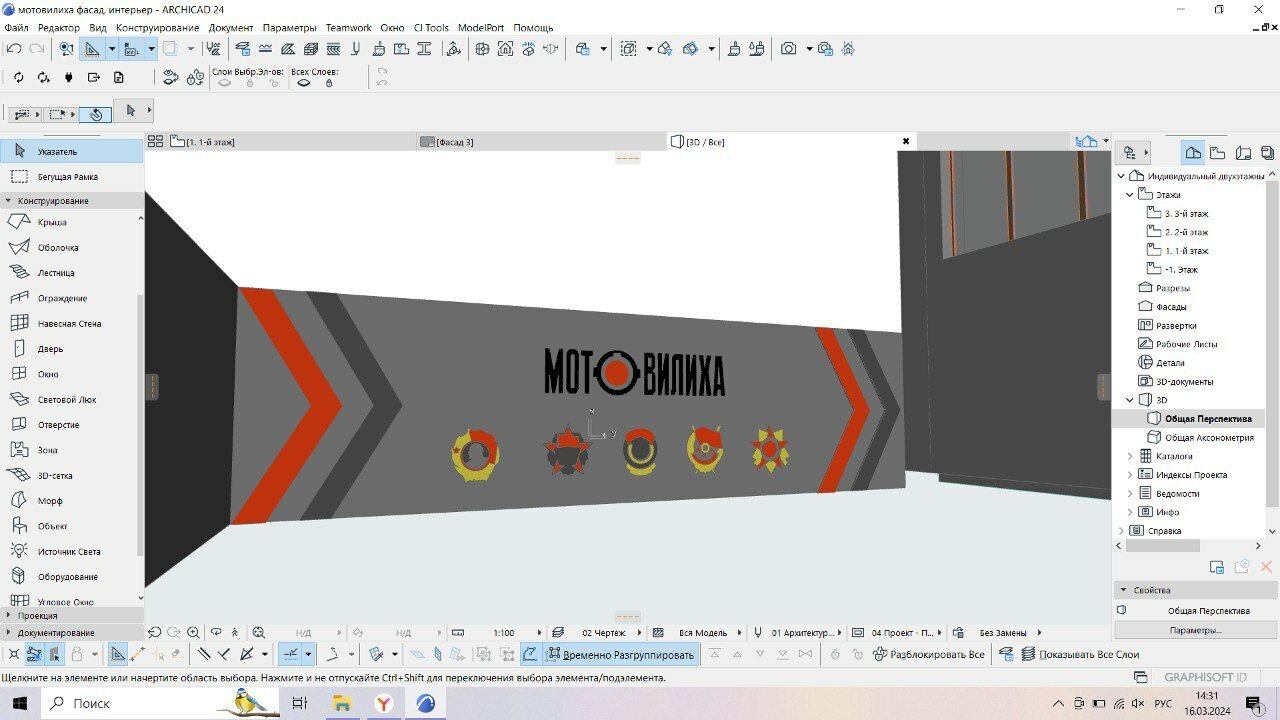Toggle the guide lines ruler button in toolbar
This screenshot has width=1280, height=720.
92,48
